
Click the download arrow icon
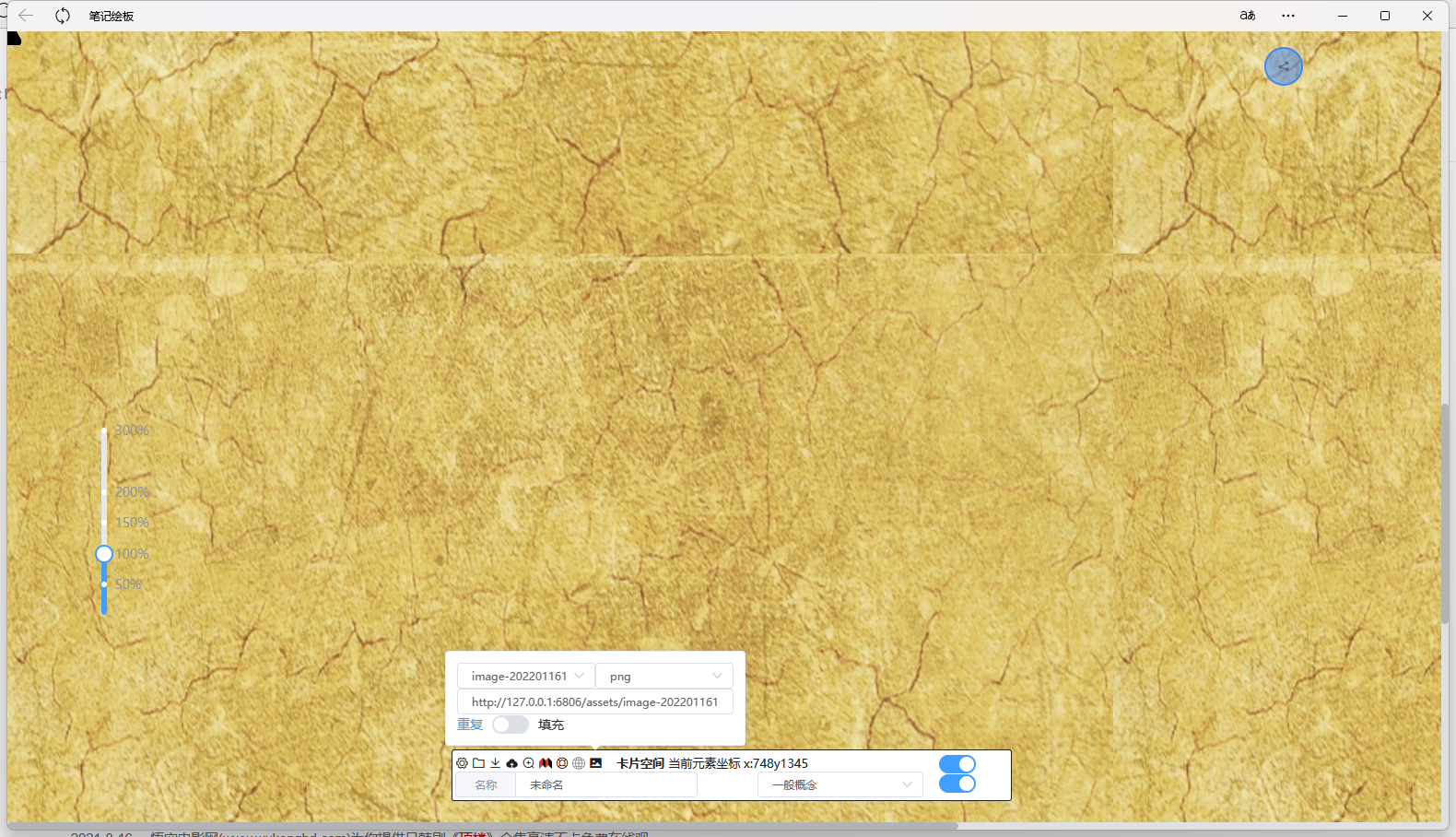pos(495,763)
